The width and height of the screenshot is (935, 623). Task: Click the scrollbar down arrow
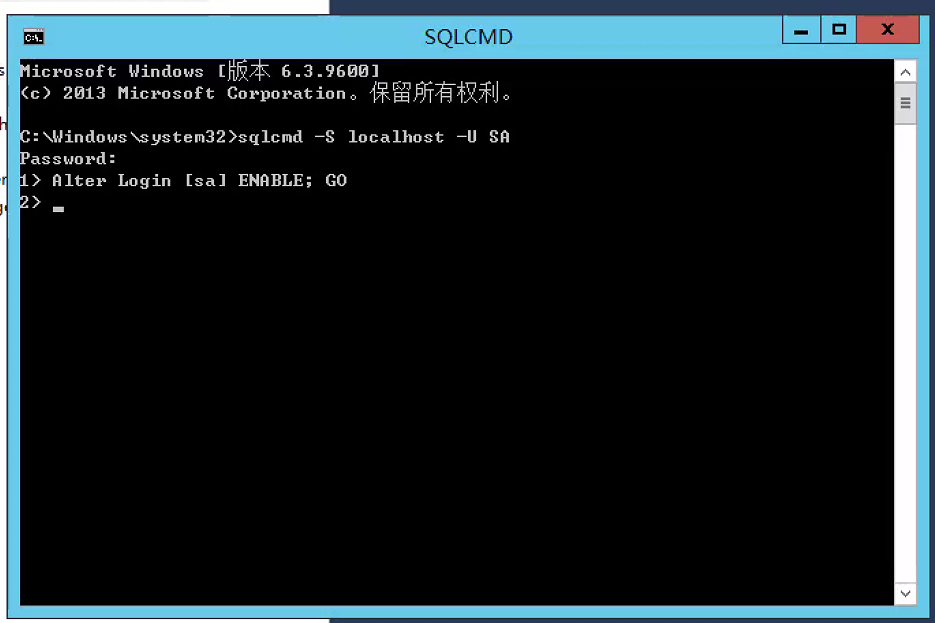click(905, 593)
